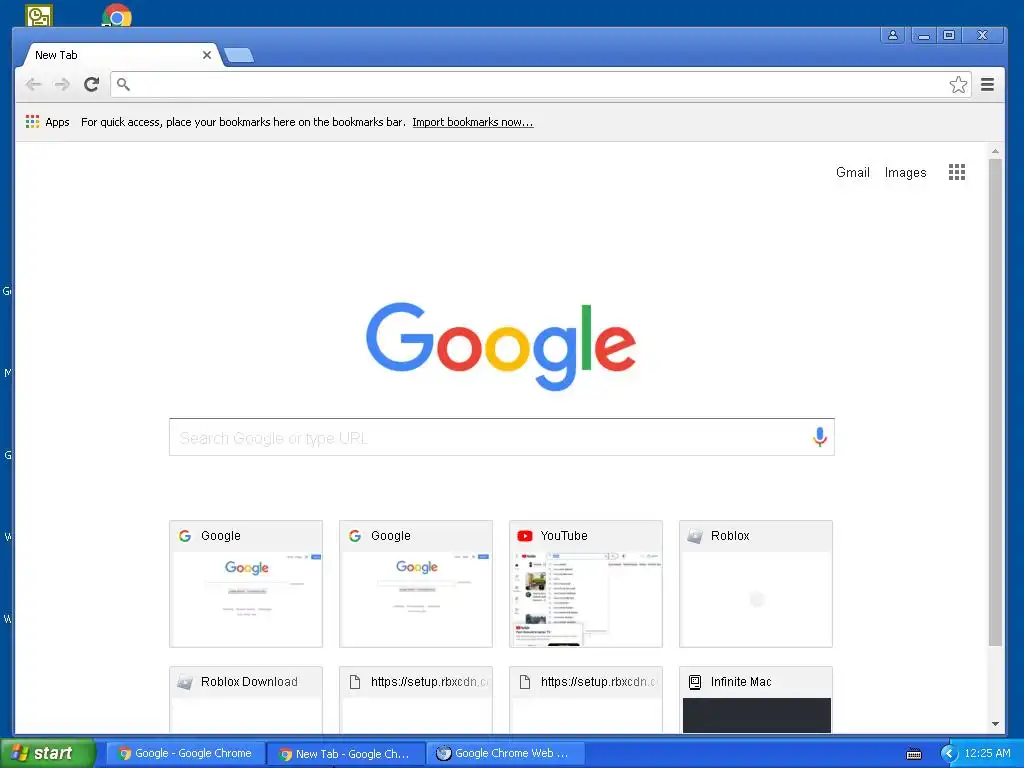
Task: Switch to Google - Google Chrome taskbar window
Action: 185,754
